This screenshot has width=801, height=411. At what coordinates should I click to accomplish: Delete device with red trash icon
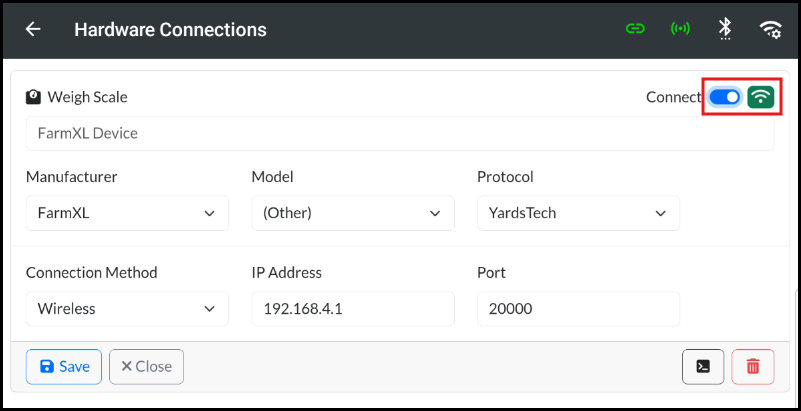752,367
